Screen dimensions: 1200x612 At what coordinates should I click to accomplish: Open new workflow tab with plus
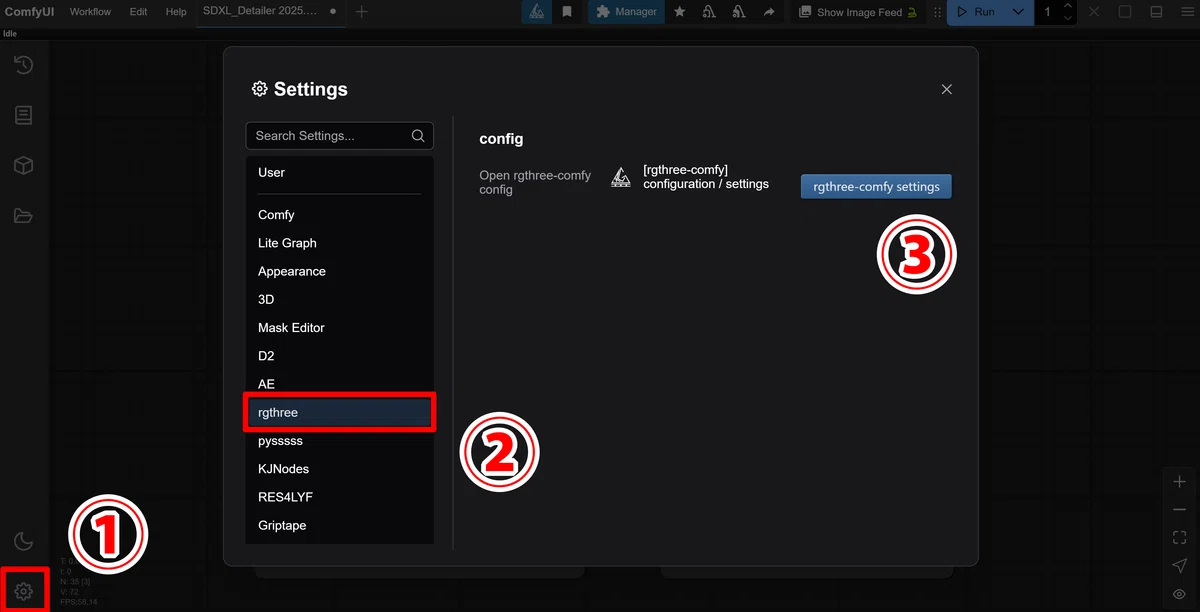362,12
